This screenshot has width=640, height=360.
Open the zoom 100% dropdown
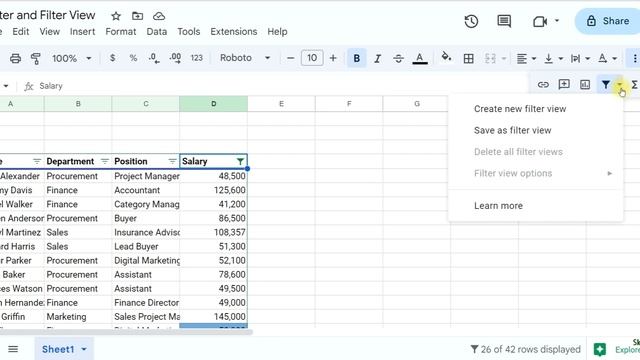point(71,58)
